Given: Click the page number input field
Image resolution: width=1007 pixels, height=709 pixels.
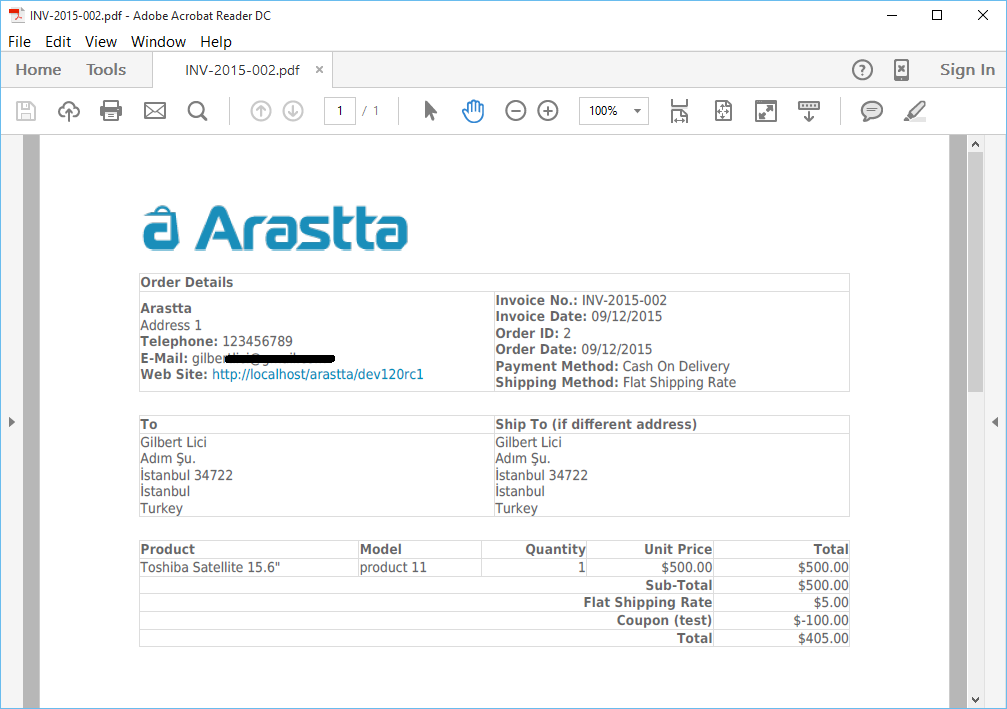Looking at the screenshot, I should [x=340, y=111].
